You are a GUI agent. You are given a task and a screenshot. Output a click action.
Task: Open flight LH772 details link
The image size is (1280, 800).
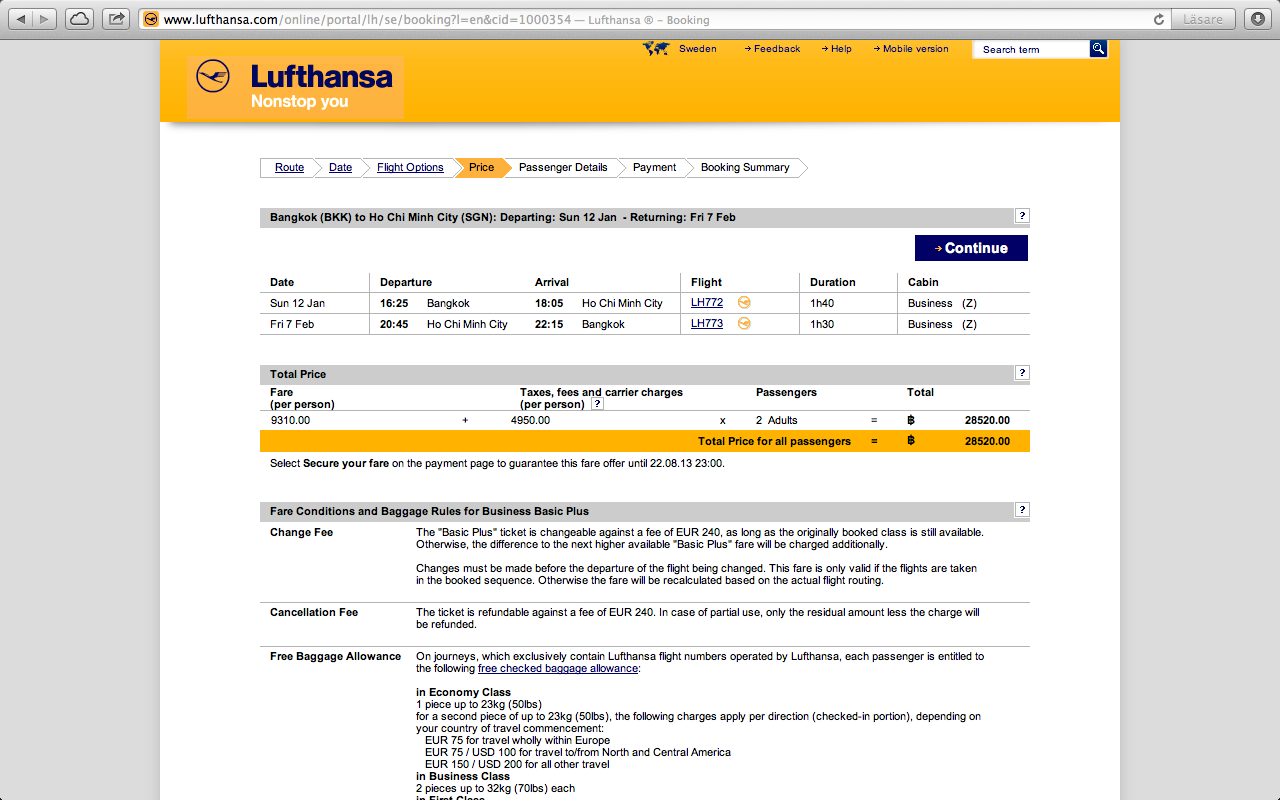click(706, 303)
